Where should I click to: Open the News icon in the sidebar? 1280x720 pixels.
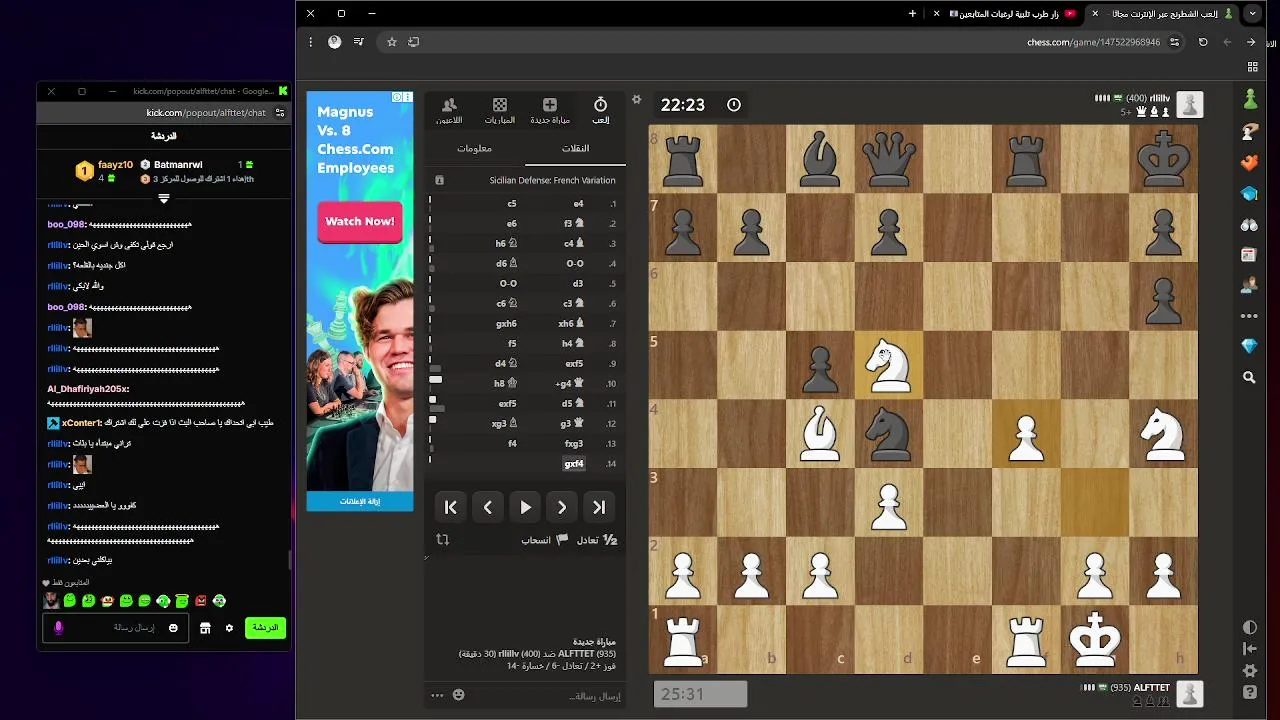pos(1249,255)
